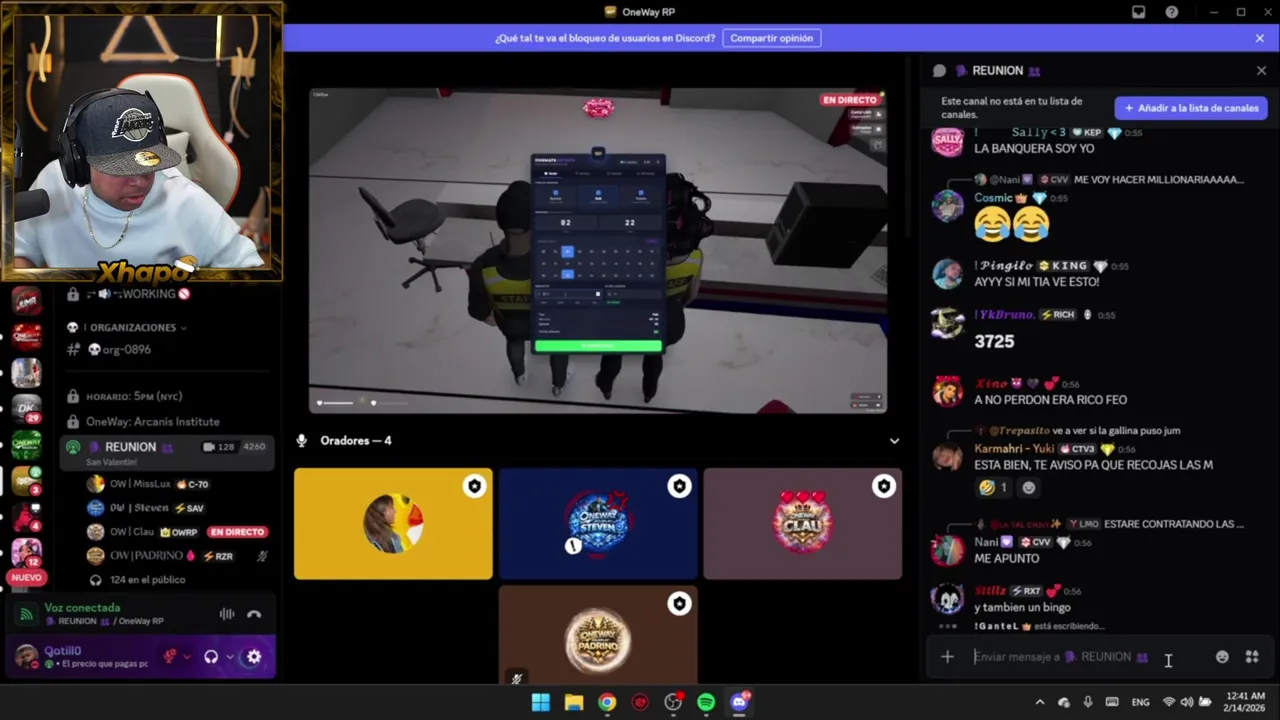Focus the Enviar mensaje a REUNION field

[x=1087, y=657]
